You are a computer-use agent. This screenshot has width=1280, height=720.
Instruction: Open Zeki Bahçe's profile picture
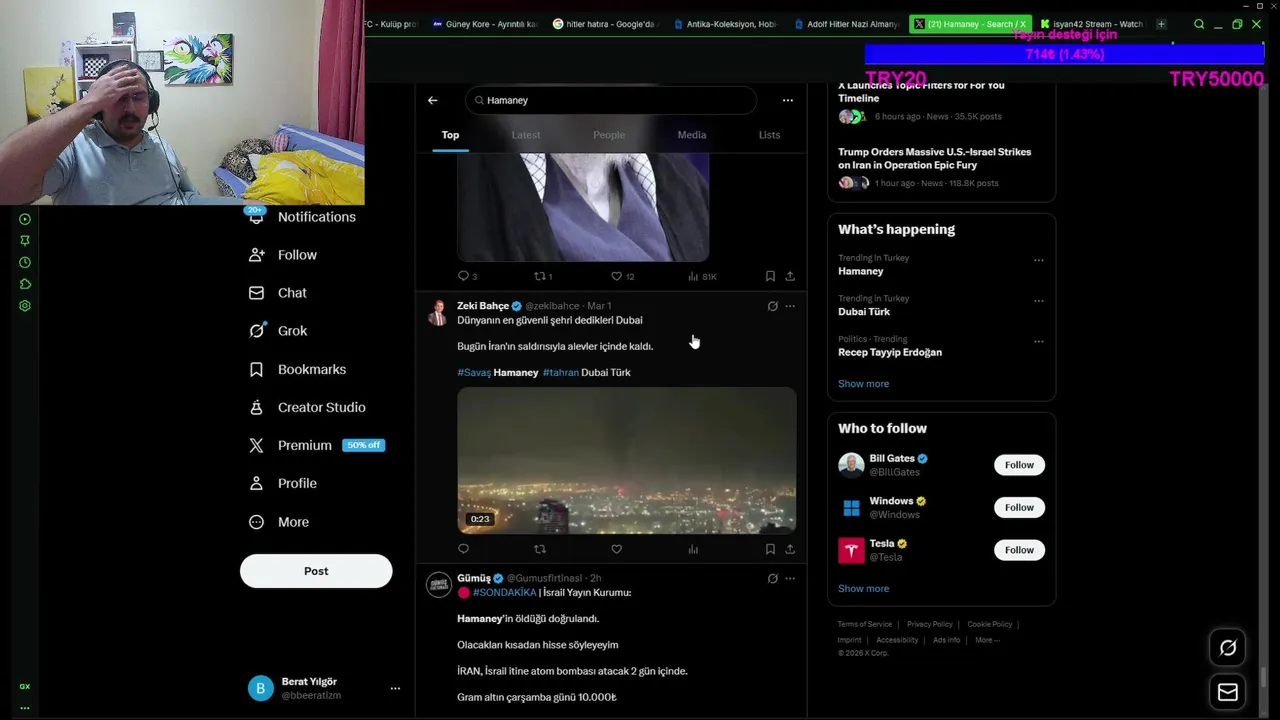coord(438,313)
